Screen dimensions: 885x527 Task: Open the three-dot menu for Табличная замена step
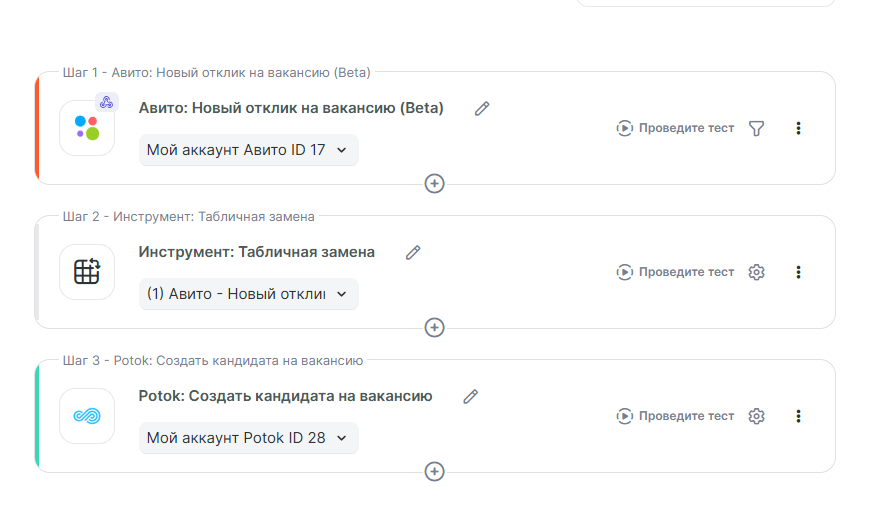click(x=798, y=272)
